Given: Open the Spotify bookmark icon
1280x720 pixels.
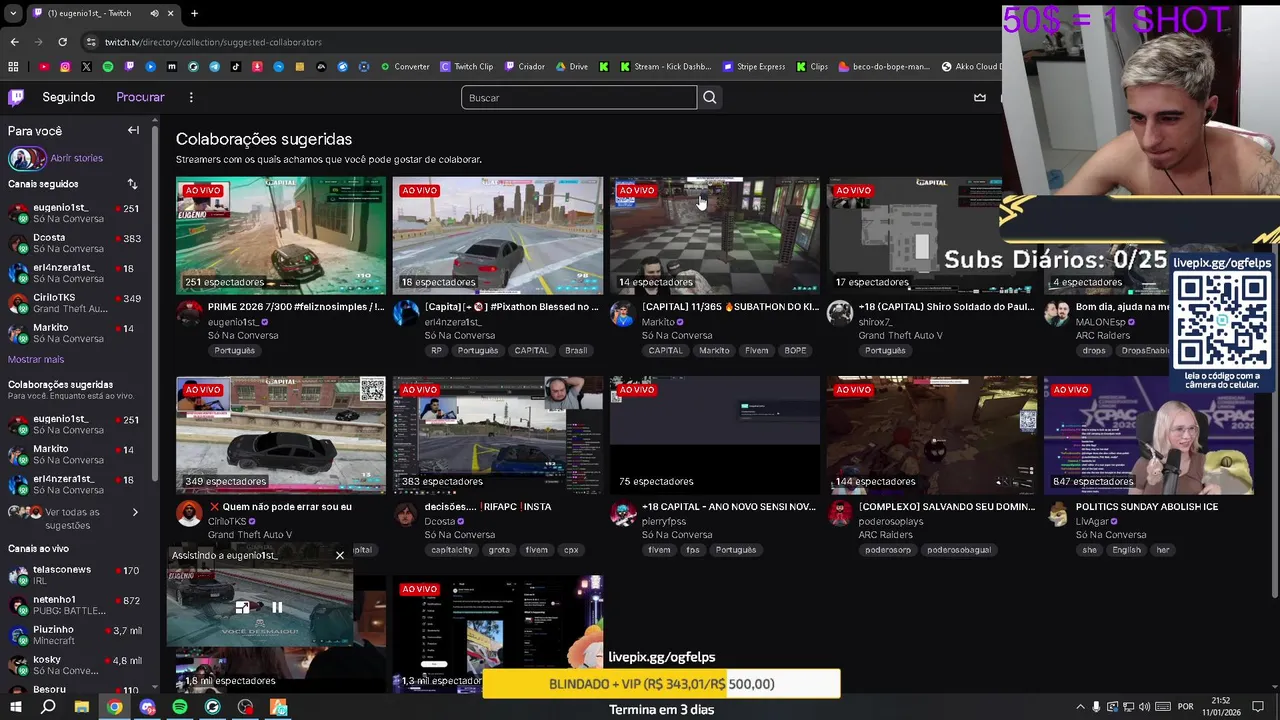Looking at the screenshot, I should click(108, 67).
